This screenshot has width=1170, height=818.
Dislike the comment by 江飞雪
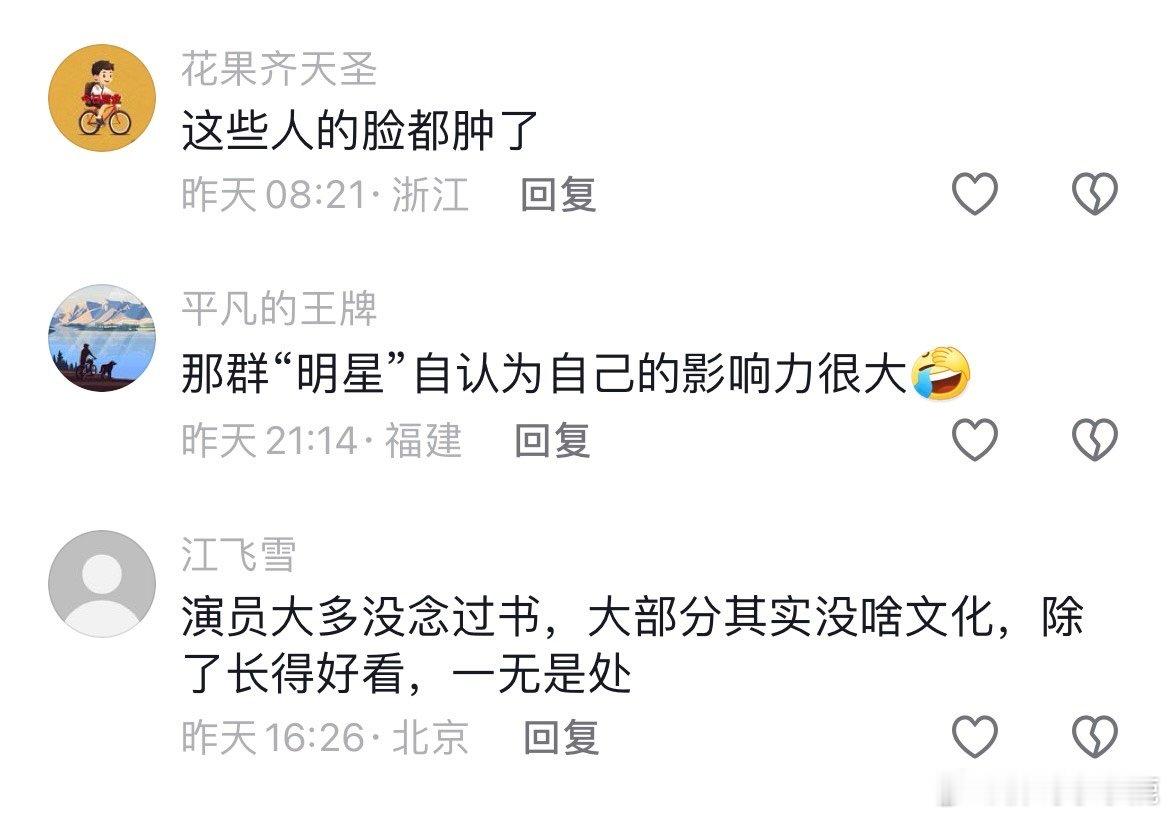point(1095,736)
